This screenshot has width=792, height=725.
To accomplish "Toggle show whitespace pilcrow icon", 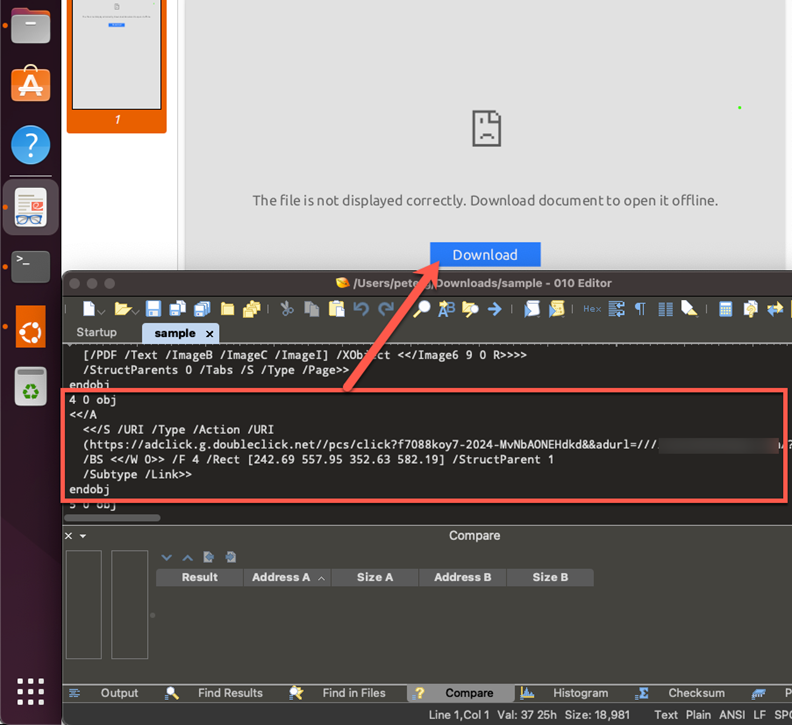I will pyautogui.click(x=640, y=309).
